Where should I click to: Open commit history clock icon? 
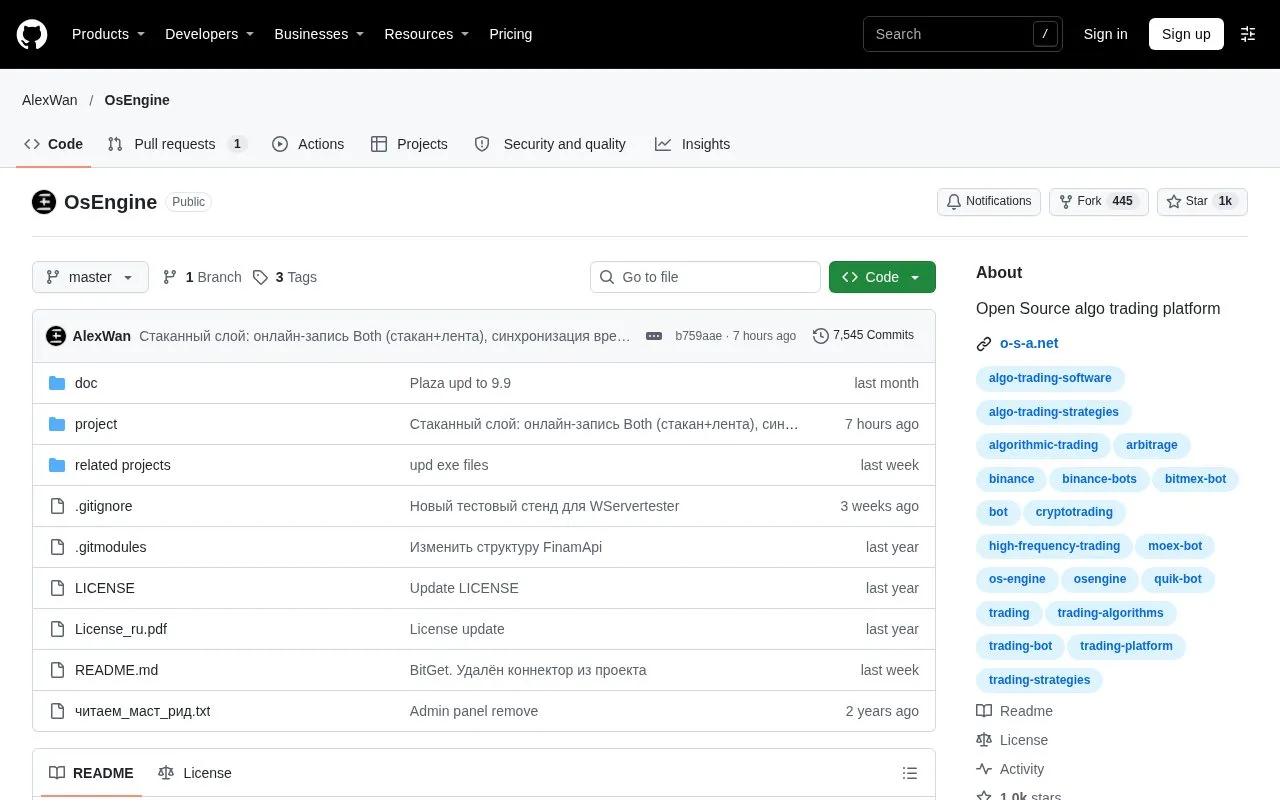pos(821,336)
